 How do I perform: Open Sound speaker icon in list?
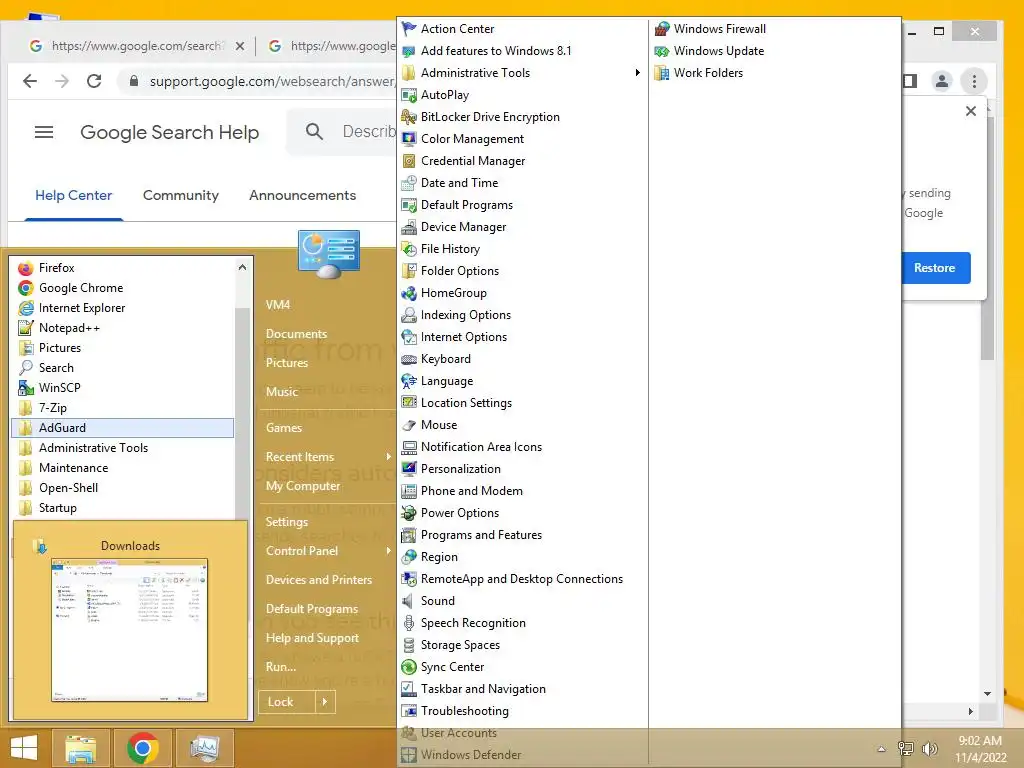409,601
